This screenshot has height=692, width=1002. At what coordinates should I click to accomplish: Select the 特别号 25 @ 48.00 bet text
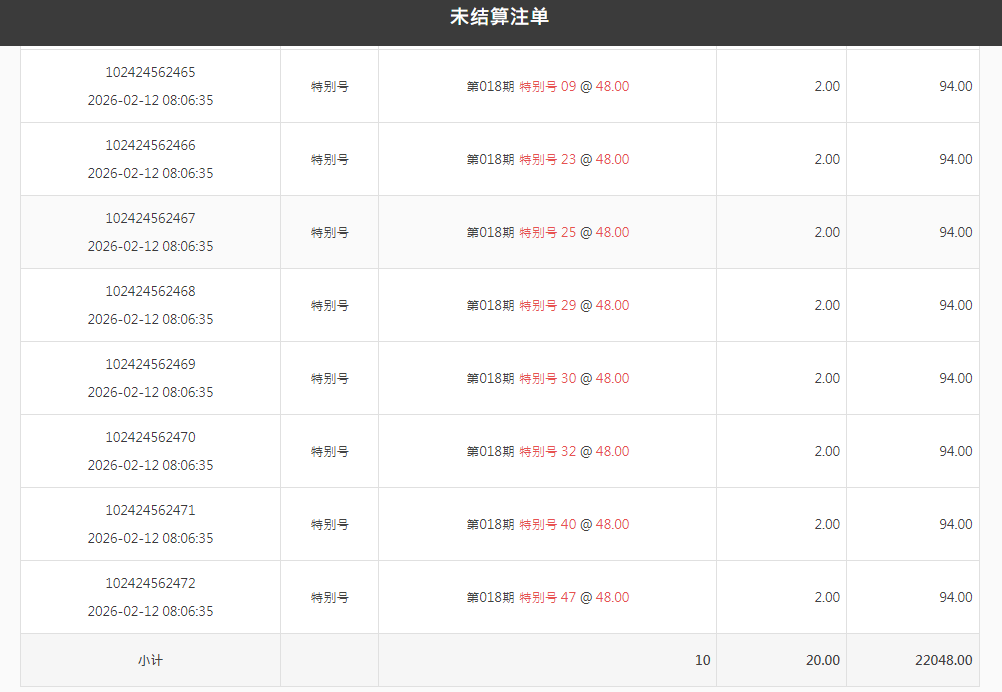click(573, 233)
